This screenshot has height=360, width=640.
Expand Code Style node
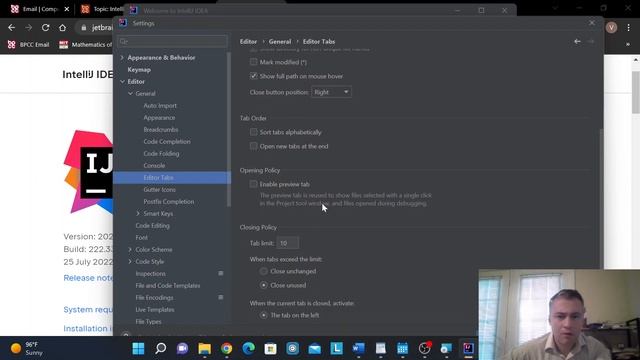click(130, 261)
